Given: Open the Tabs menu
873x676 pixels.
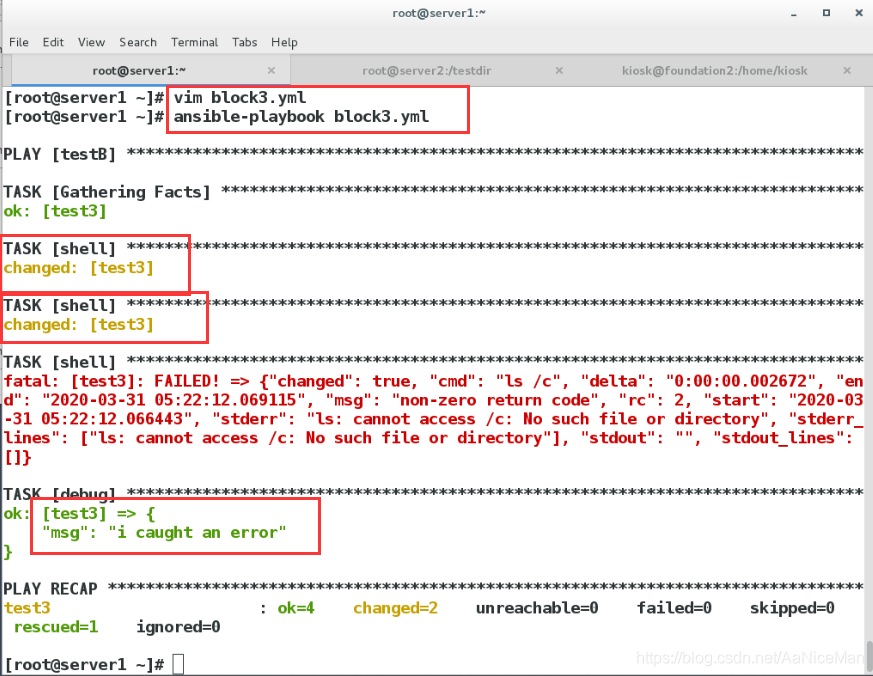Looking at the screenshot, I should pyautogui.click(x=244, y=42).
